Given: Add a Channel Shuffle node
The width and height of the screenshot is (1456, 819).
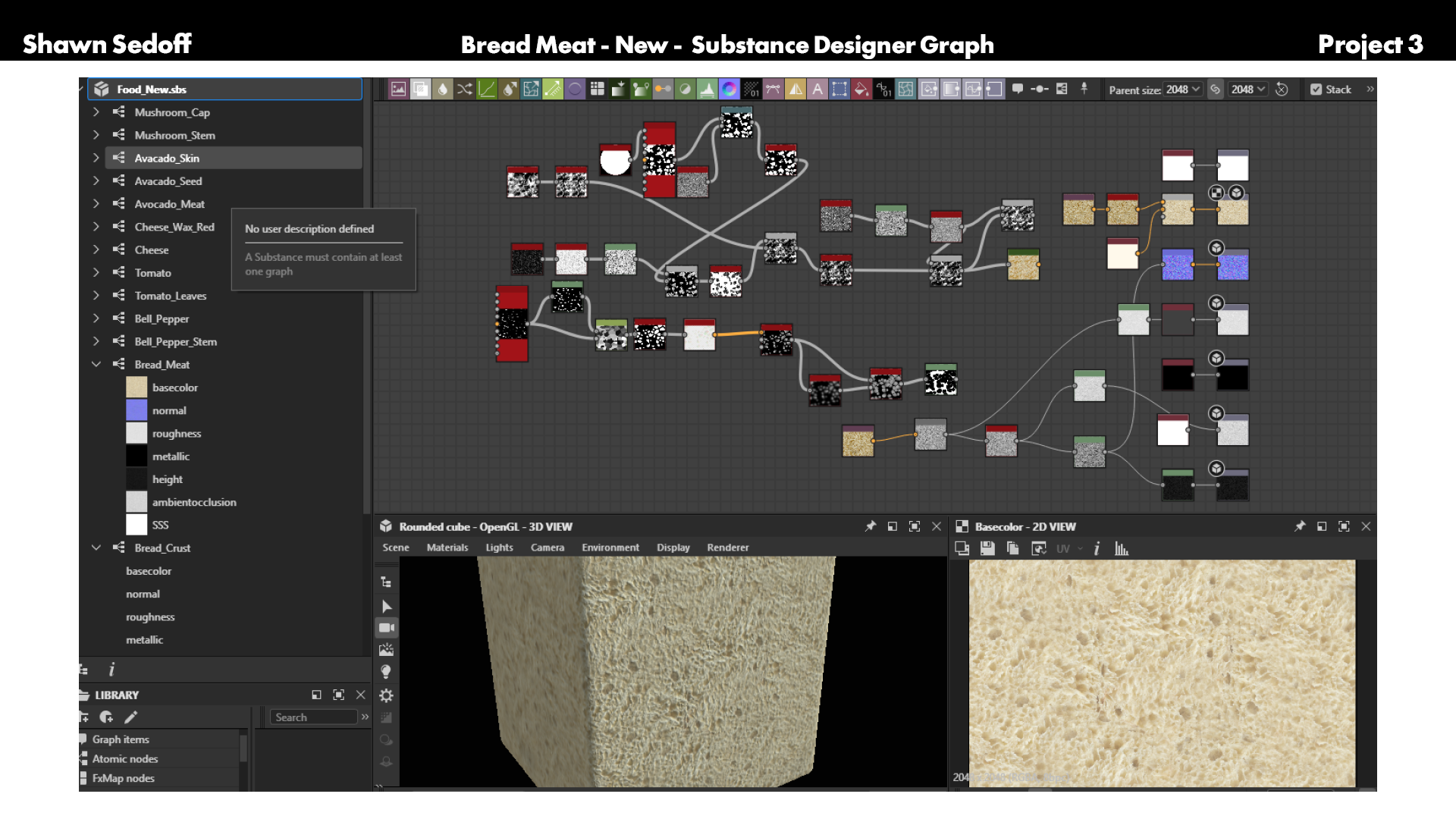Looking at the screenshot, I should coord(465,89).
